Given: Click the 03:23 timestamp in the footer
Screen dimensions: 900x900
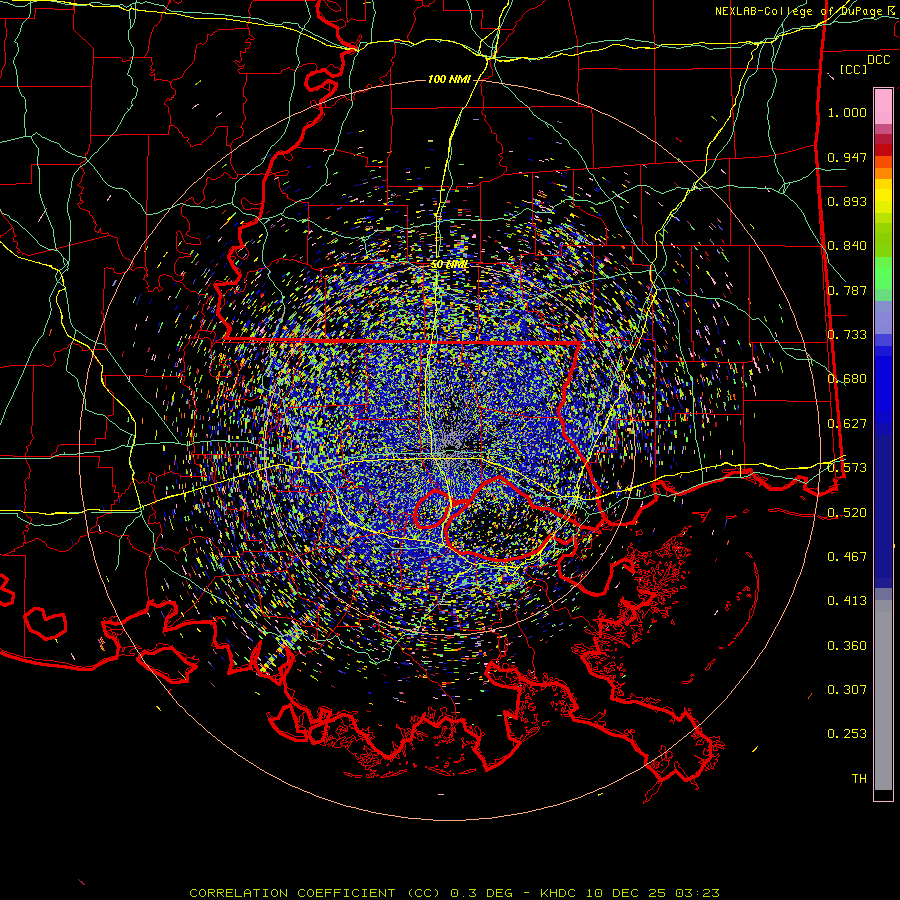Looking at the screenshot, I should coord(697,893).
